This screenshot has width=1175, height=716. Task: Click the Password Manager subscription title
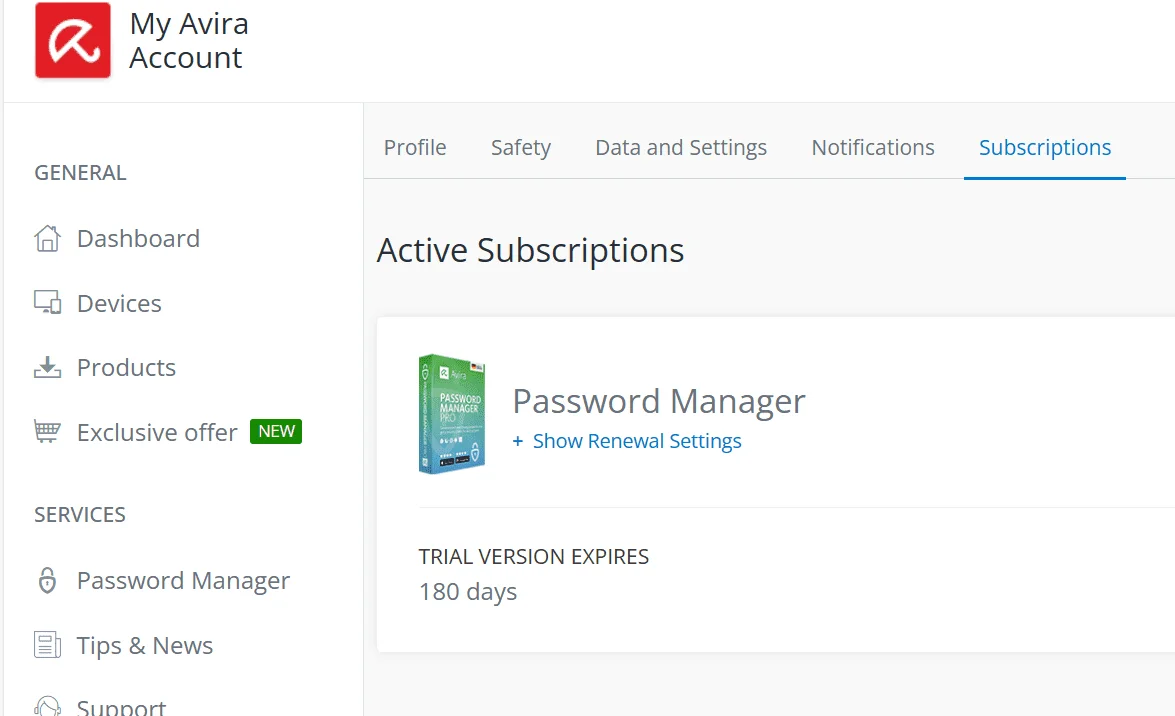coord(659,401)
